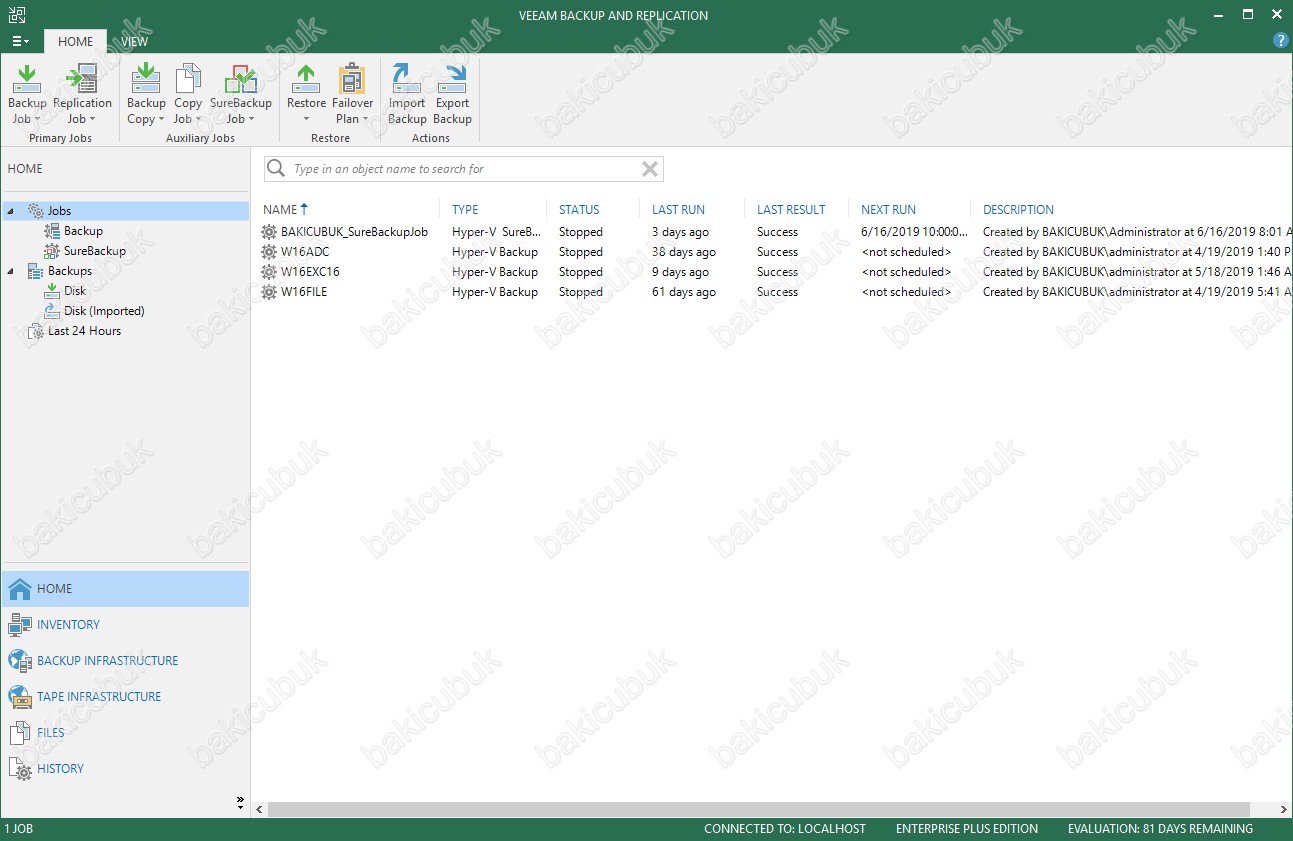Open the Backup Job dropdown arrow

pos(38,120)
